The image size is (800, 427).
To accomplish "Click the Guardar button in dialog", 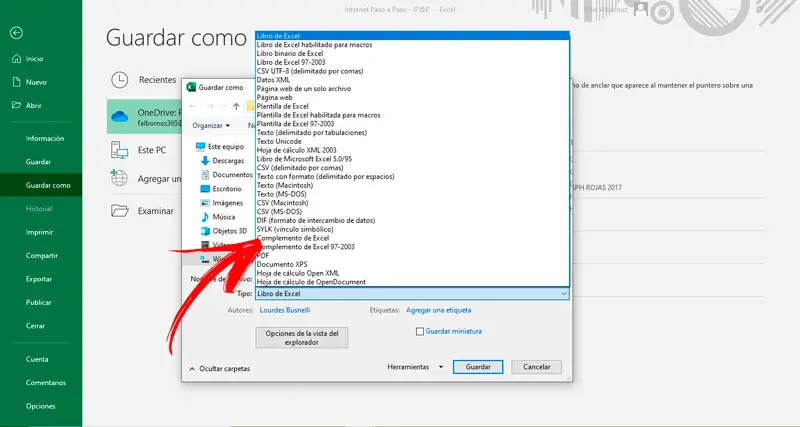I will click(478, 367).
